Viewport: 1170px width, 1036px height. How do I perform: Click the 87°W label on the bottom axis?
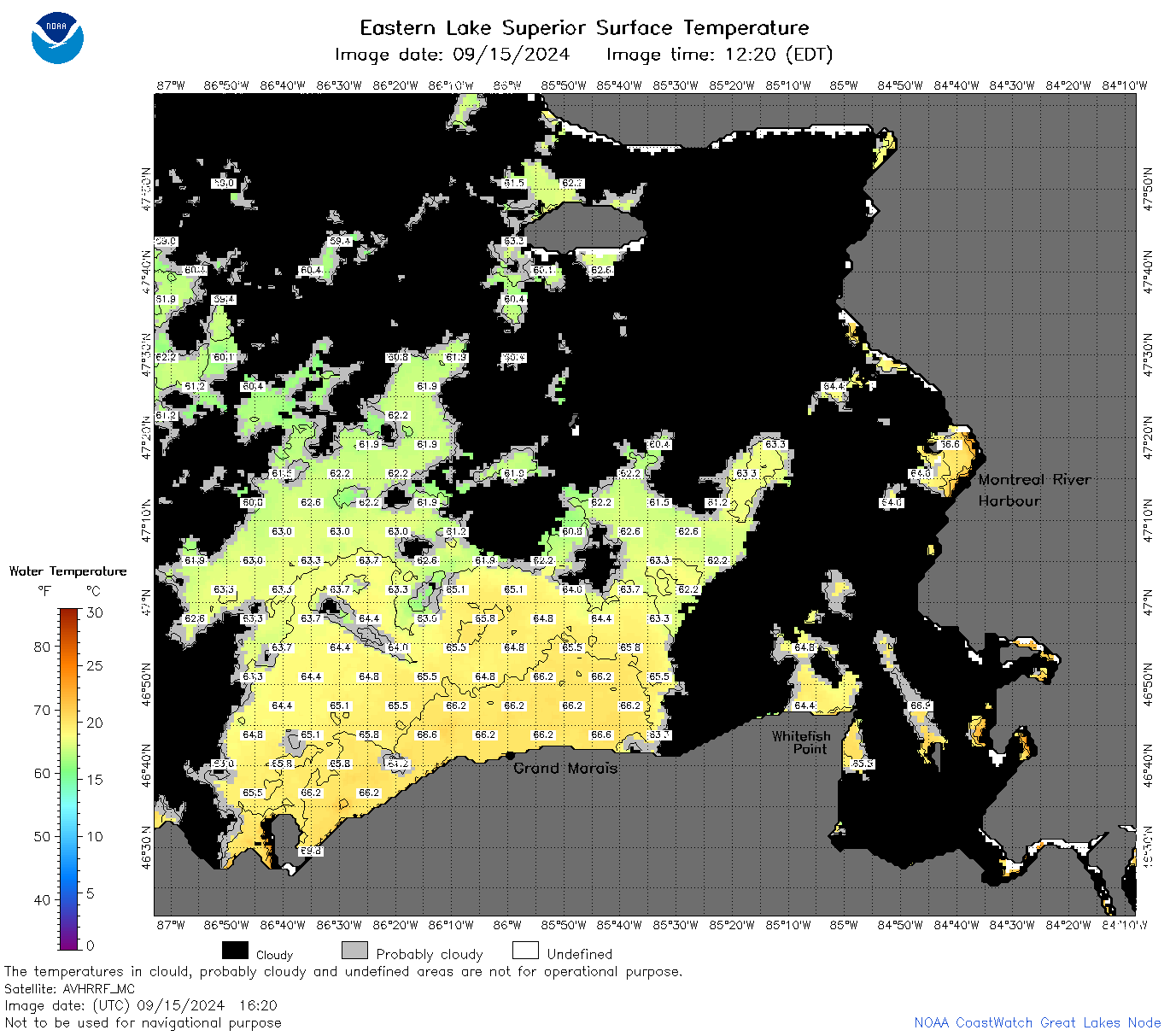point(171,925)
